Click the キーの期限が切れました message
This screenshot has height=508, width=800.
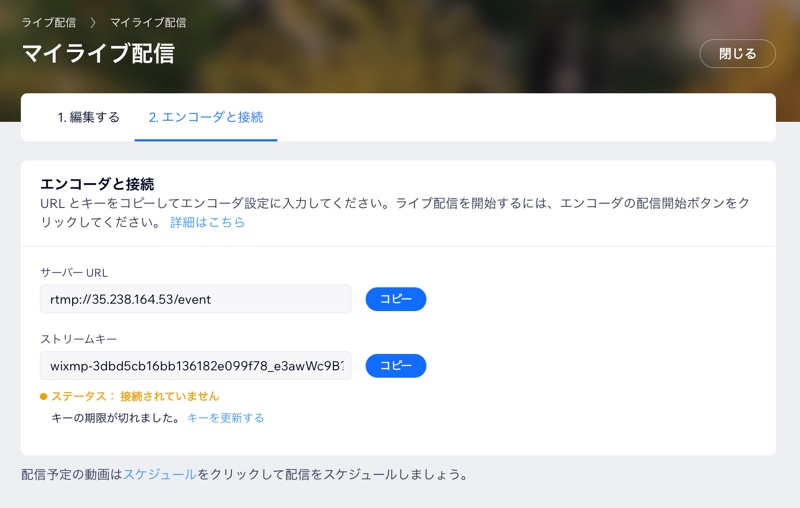(x=115, y=418)
